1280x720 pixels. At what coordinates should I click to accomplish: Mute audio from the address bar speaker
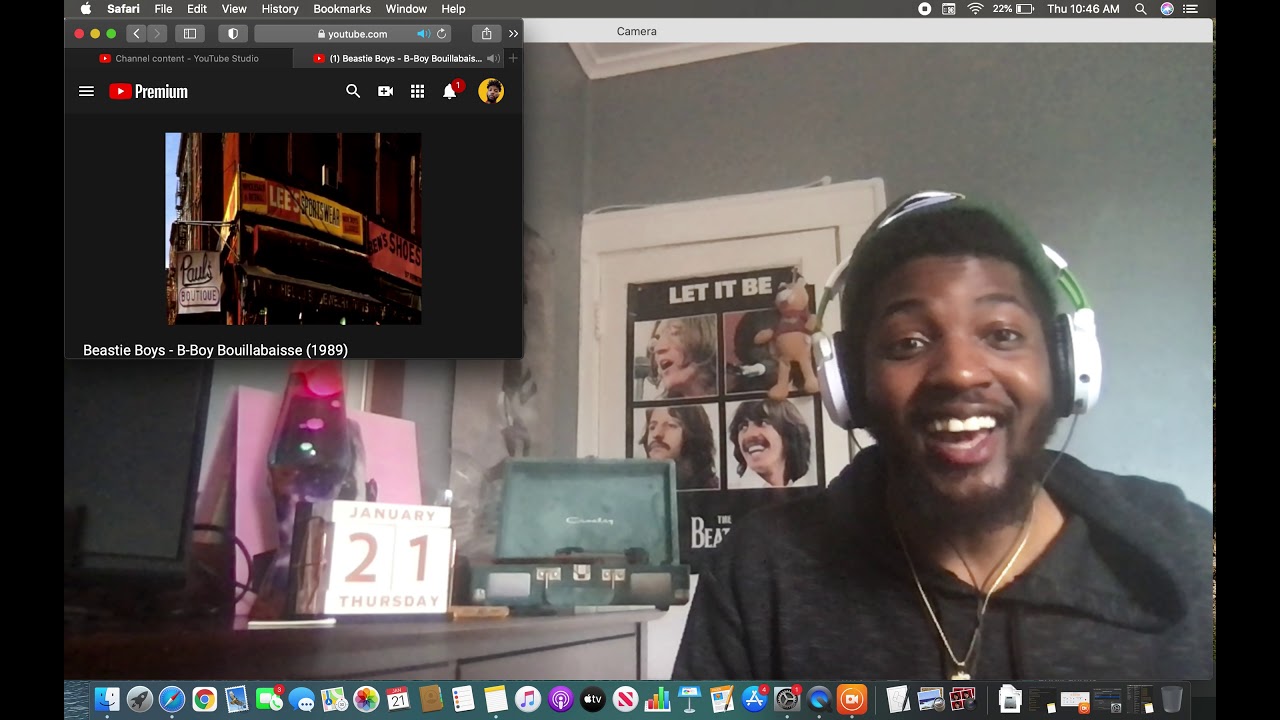(423, 33)
